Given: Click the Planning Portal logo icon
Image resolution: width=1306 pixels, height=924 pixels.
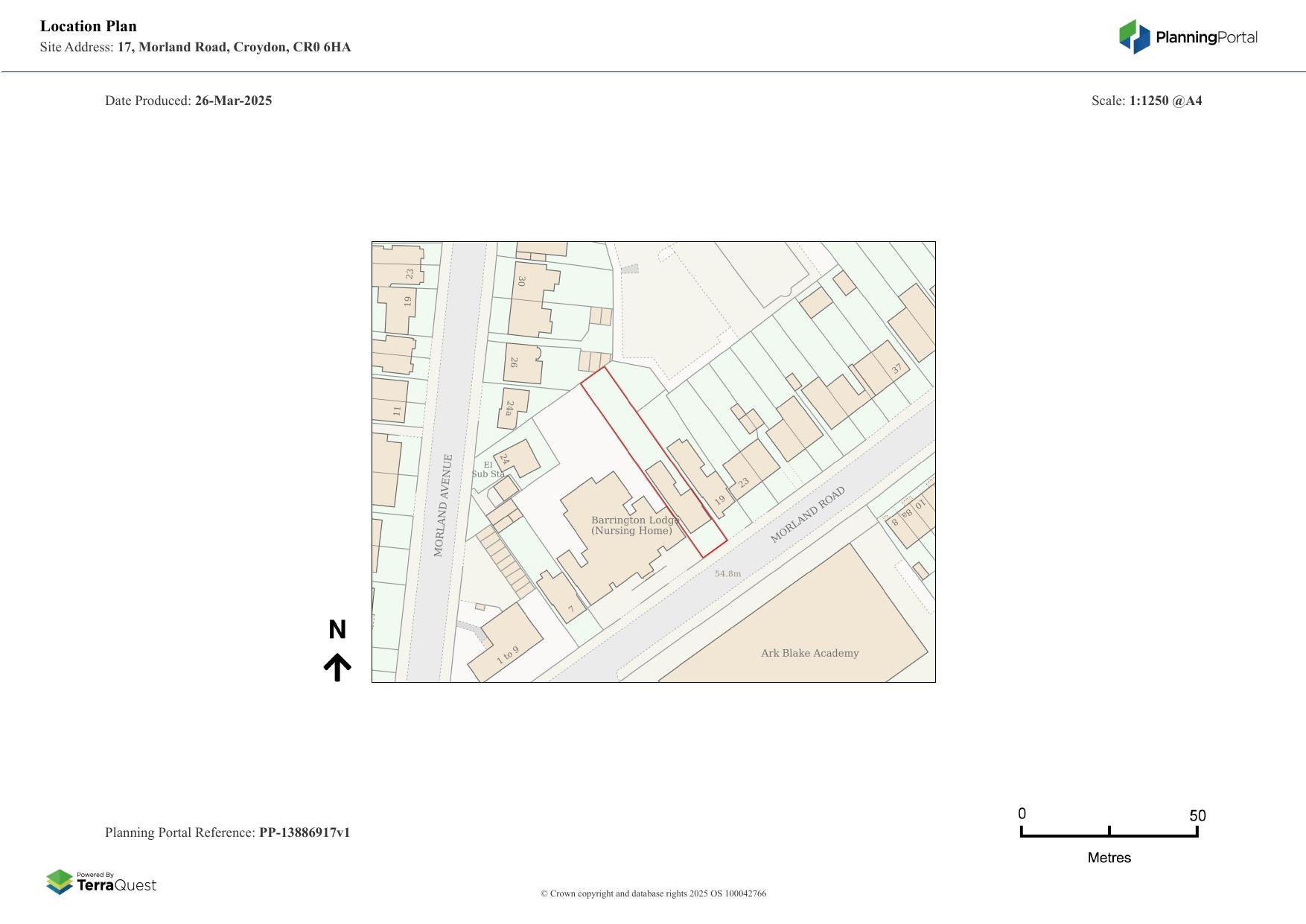Looking at the screenshot, I should [1134, 37].
